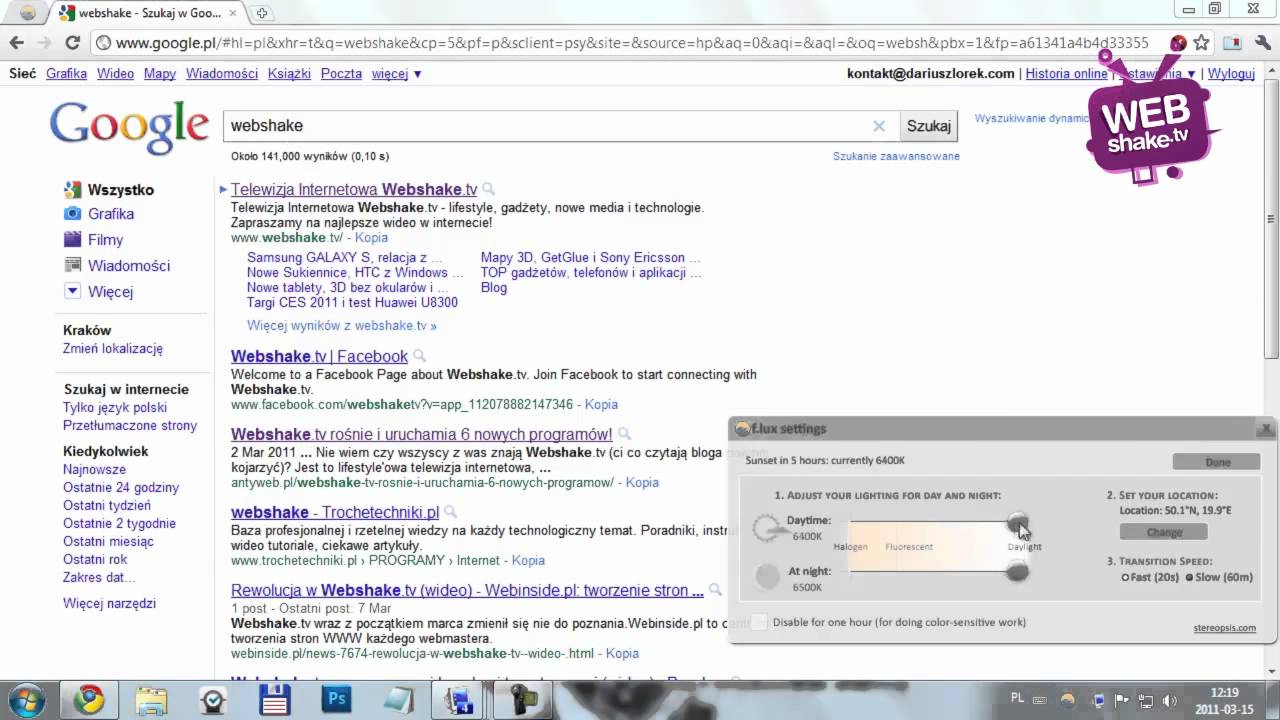This screenshot has width=1280, height=720.
Task: Open Historia online link
Action: click(x=1066, y=74)
